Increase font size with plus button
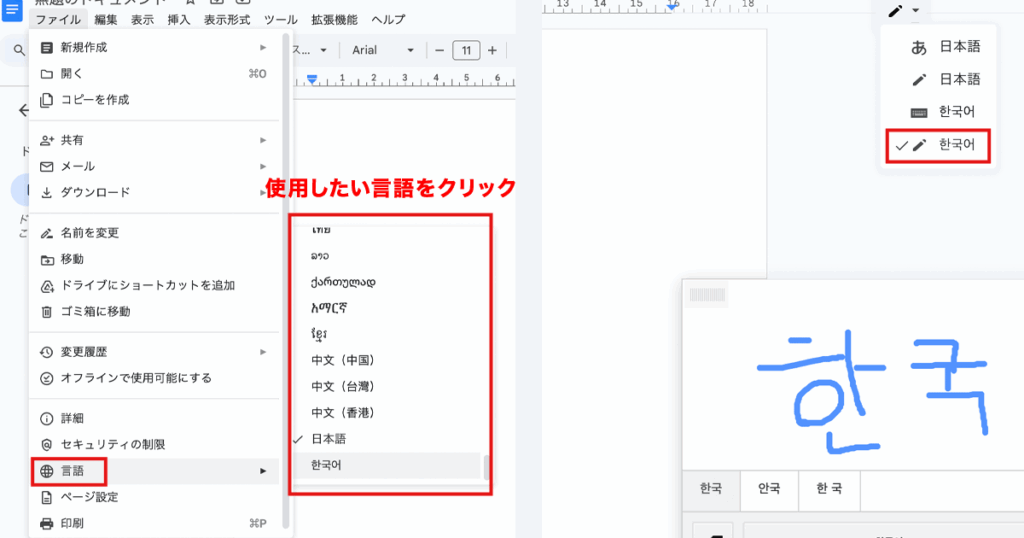Image resolution: width=1024 pixels, height=538 pixels. pos(492,50)
